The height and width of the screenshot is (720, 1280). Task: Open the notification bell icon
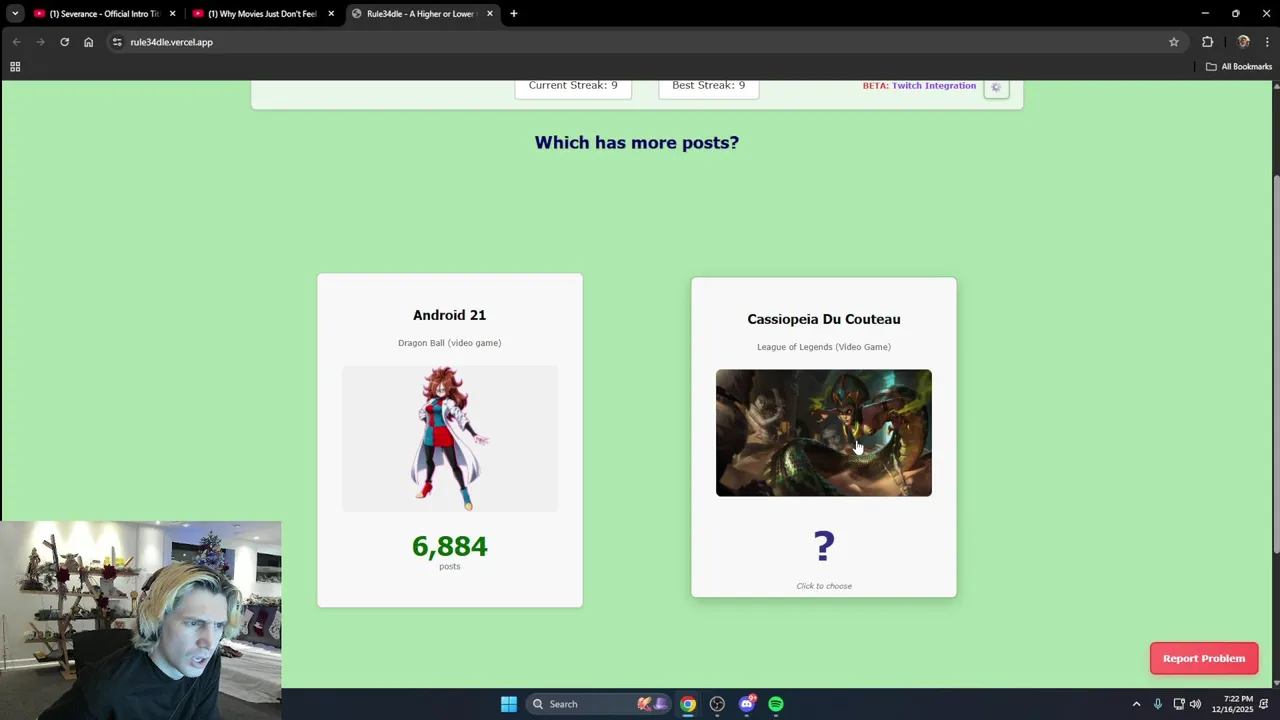click(x=1265, y=704)
